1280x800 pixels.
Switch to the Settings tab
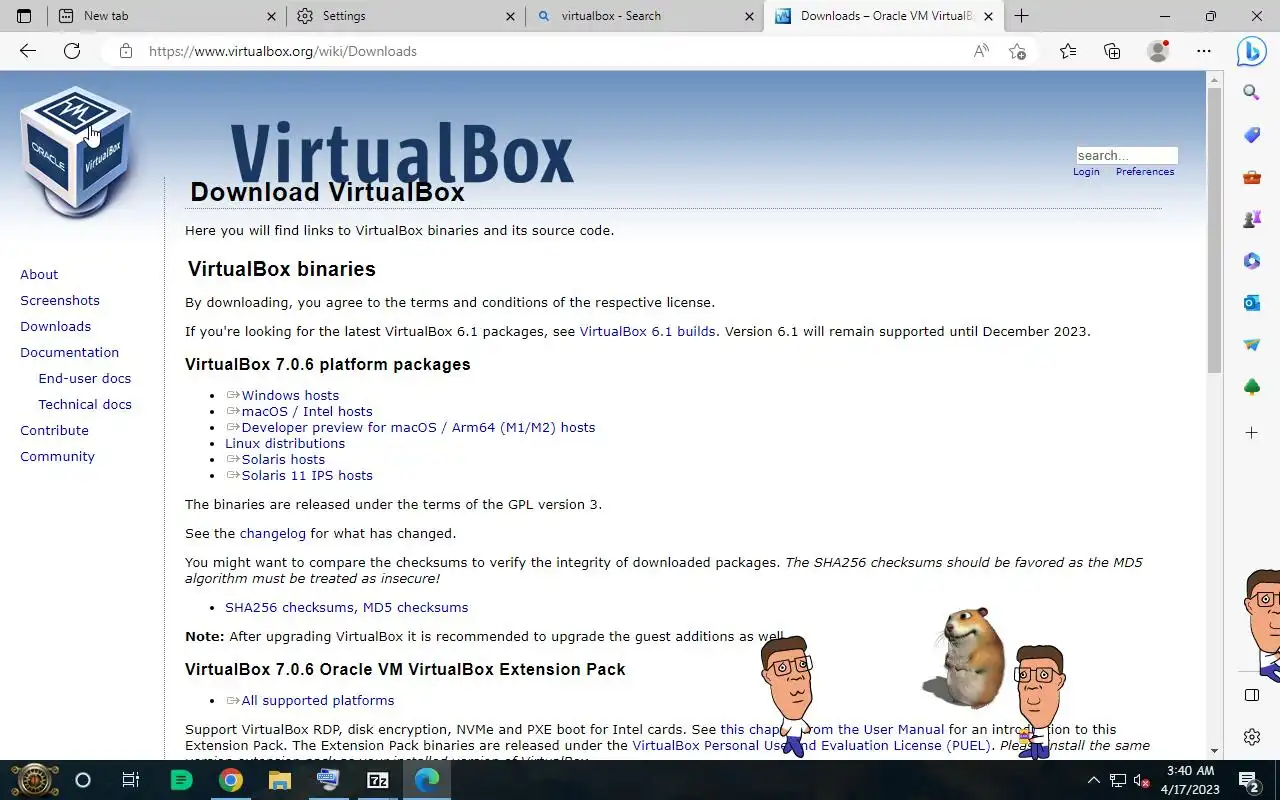click(x=407, y=16)
